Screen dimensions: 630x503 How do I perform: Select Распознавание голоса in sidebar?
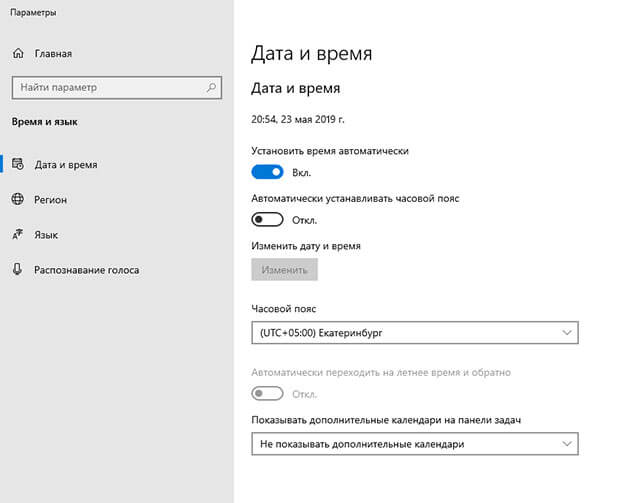pos(86,270)
